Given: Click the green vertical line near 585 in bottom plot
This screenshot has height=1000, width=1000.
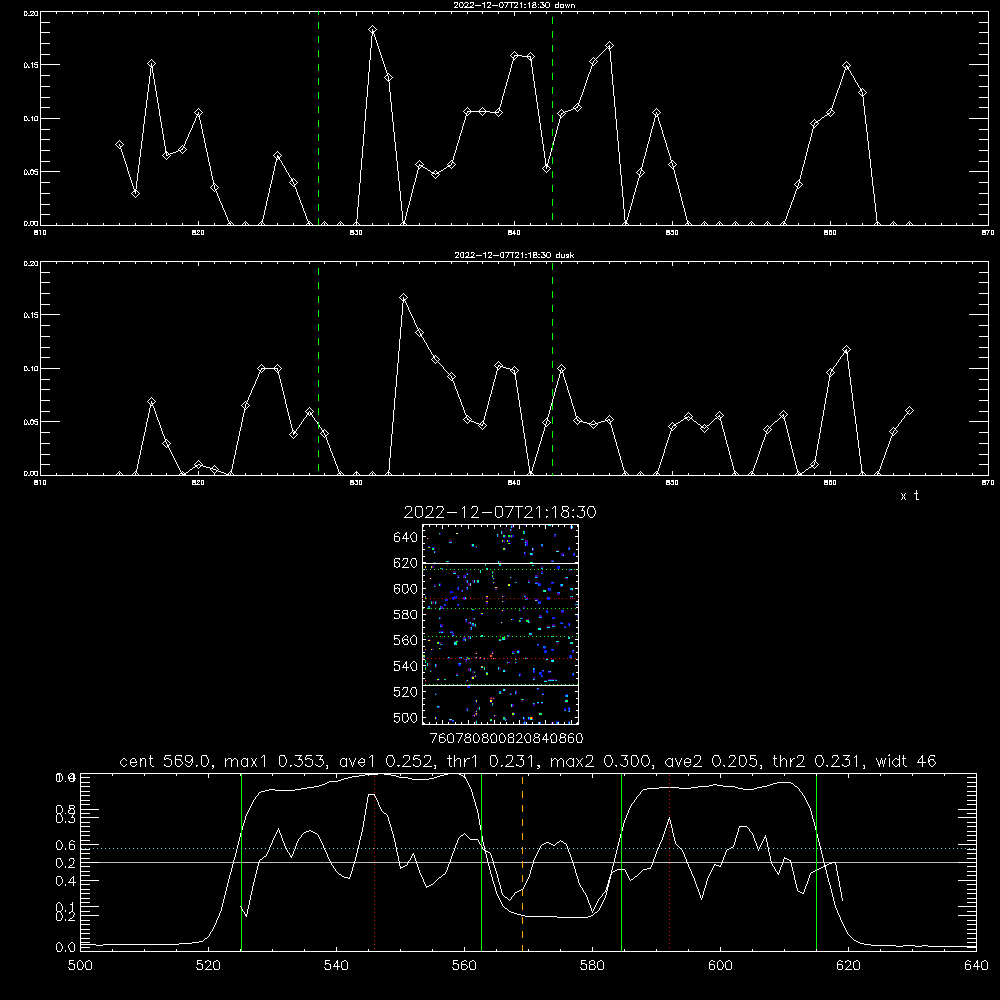Looking at the screenshot, I should point(621,862).
